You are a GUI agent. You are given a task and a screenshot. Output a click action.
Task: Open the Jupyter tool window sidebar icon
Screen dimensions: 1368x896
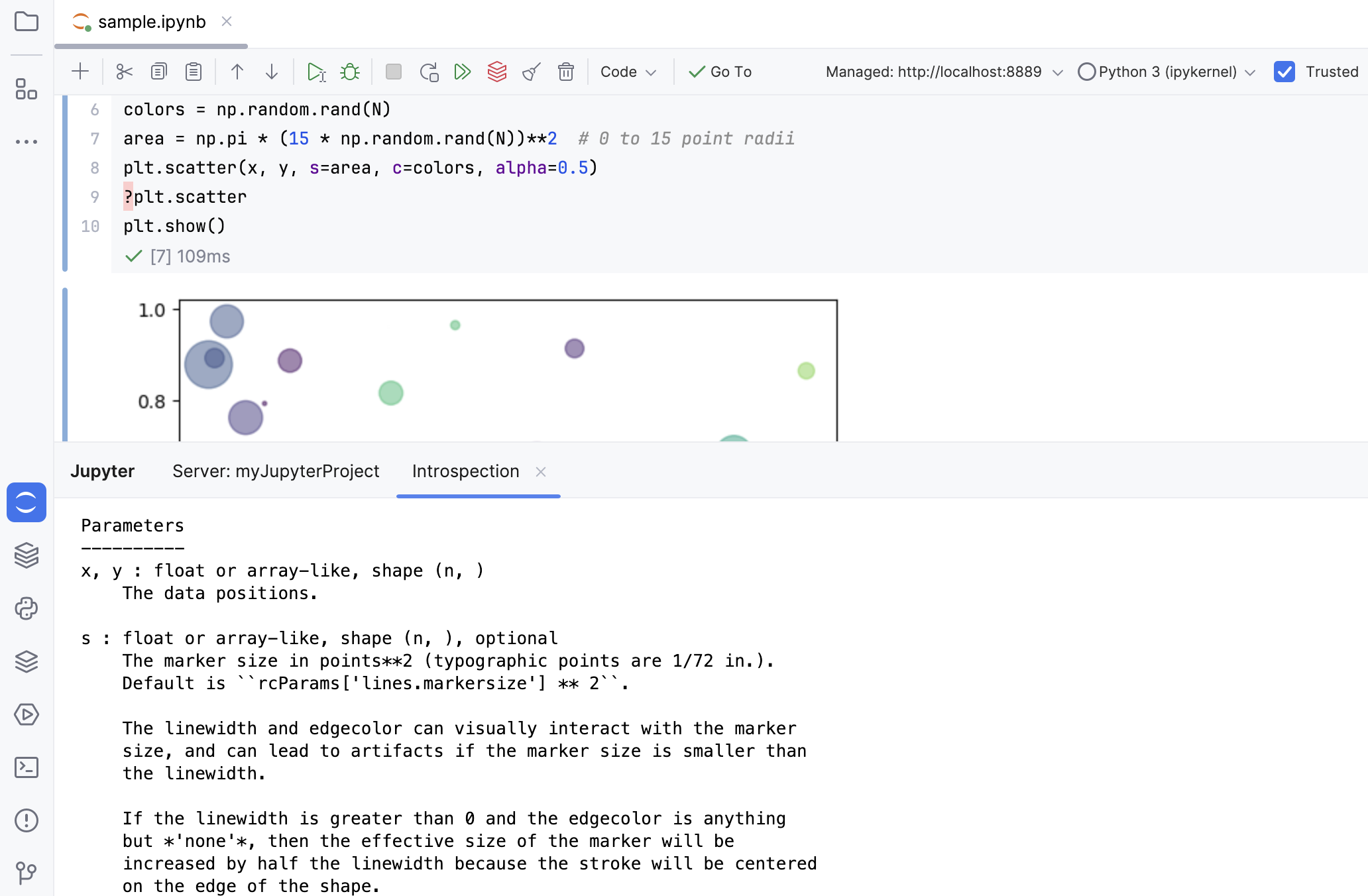pos(27,502)
